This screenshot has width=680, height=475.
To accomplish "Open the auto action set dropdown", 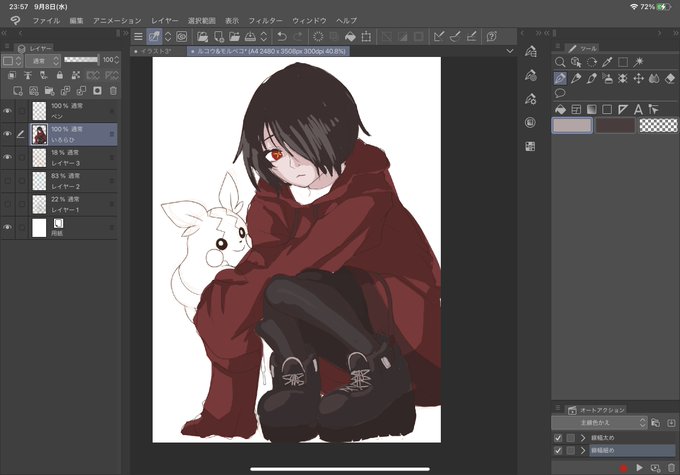I will coord(599,423).
